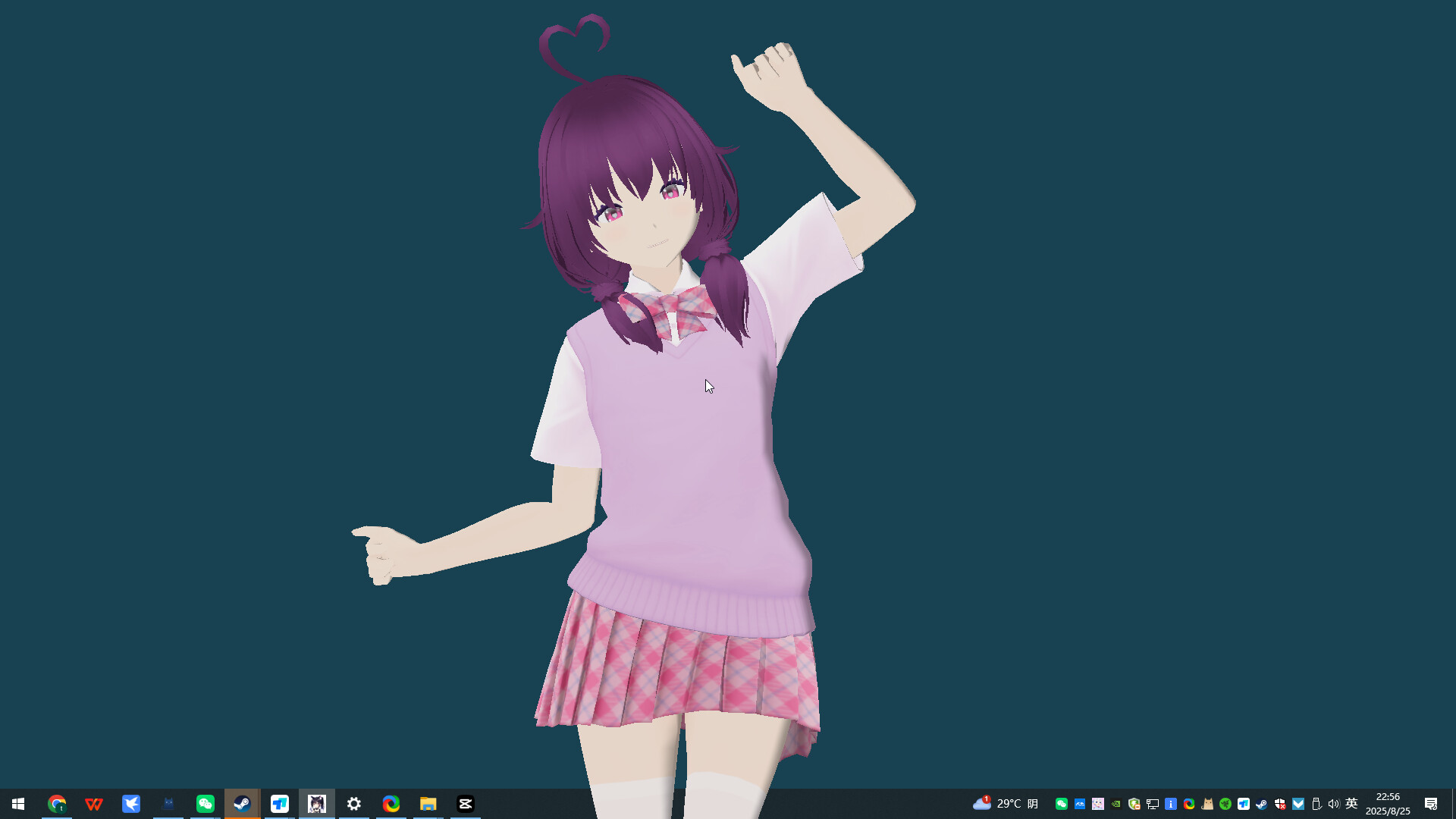Image resolution: width=1456 pixels, height=819 pixels.
Task: Open Razer icon in system tray
Action: coord(1225,804)
